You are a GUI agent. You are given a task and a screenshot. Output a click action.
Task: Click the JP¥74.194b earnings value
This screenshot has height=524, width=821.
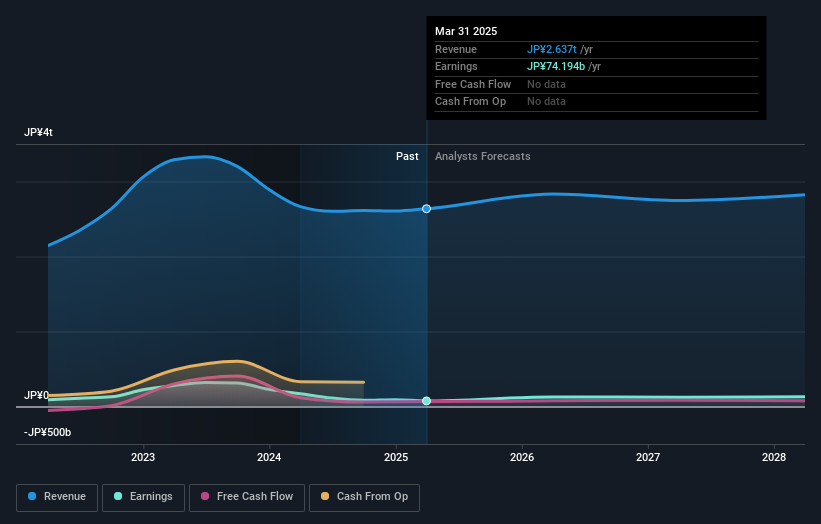click(556, 66)
